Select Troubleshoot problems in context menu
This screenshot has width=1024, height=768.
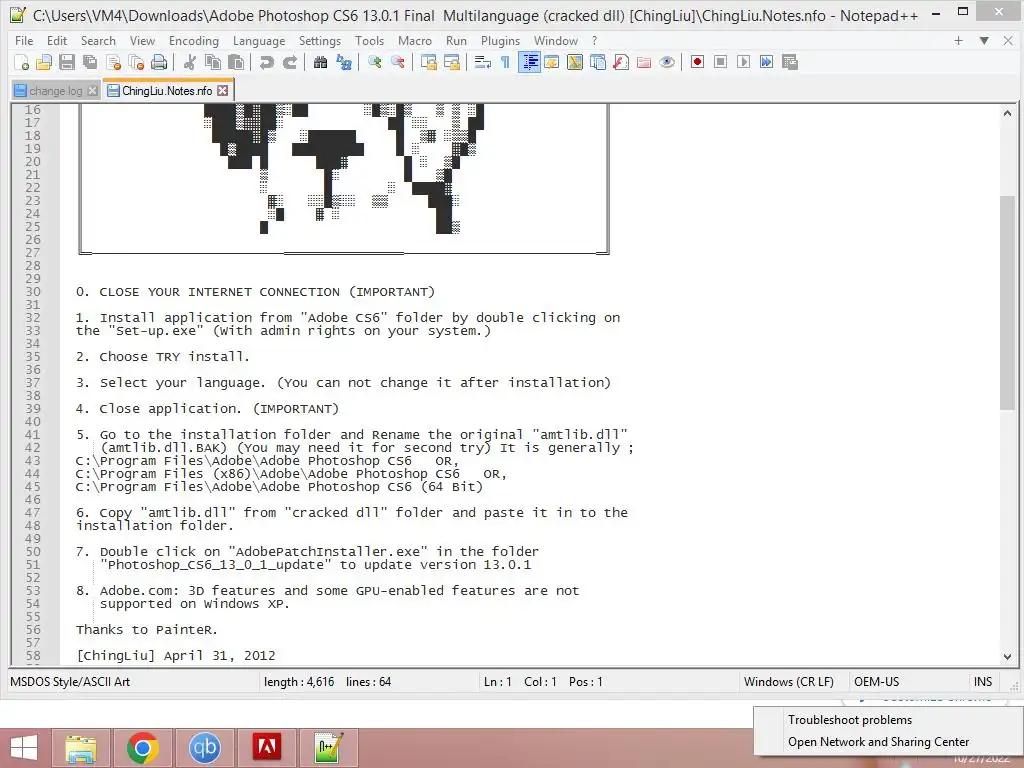point(850,720)
